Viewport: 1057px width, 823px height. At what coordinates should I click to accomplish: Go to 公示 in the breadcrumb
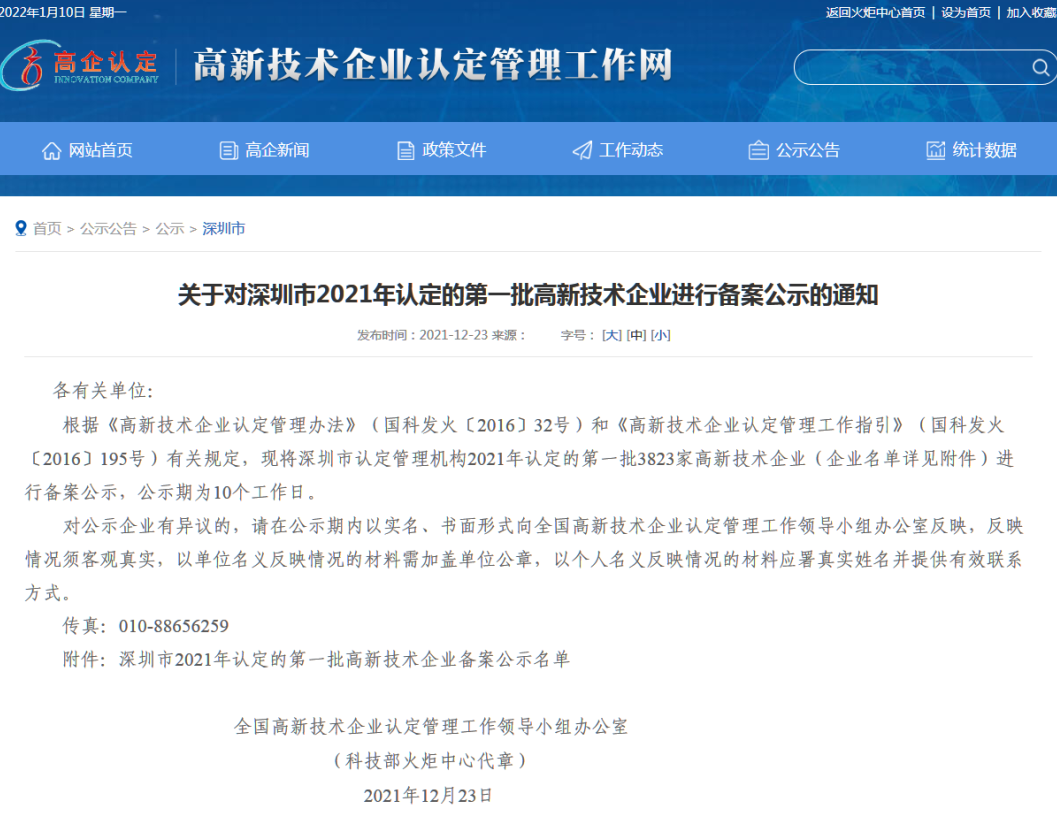pos(170,228)
